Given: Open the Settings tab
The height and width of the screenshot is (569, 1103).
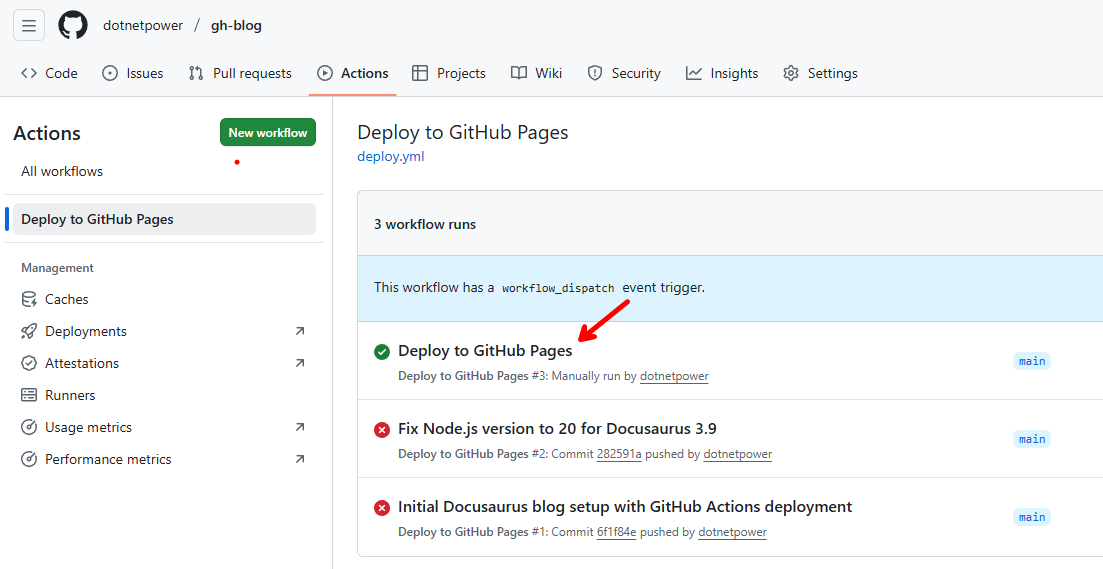Looking at the screenshot, I should pos(820,73).
